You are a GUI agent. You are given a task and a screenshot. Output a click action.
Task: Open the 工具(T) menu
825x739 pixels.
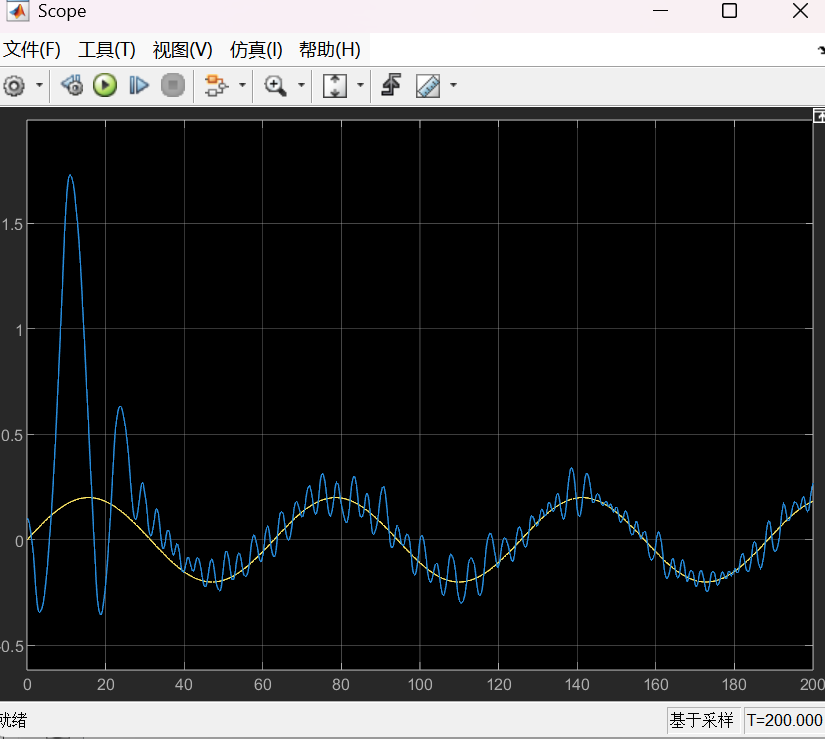pos(106,50)
